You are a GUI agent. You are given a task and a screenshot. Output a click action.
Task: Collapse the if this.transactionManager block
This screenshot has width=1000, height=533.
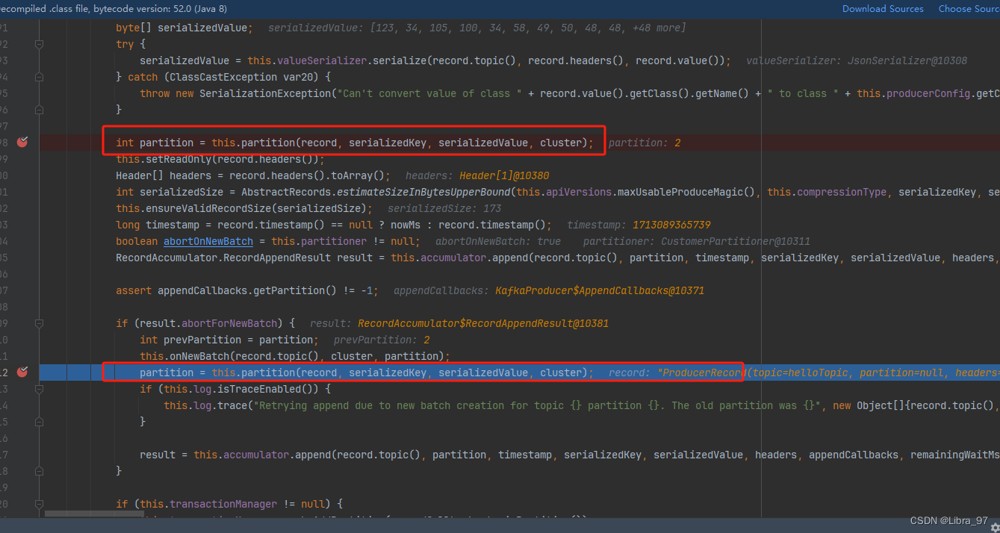(x=39, y=504)
